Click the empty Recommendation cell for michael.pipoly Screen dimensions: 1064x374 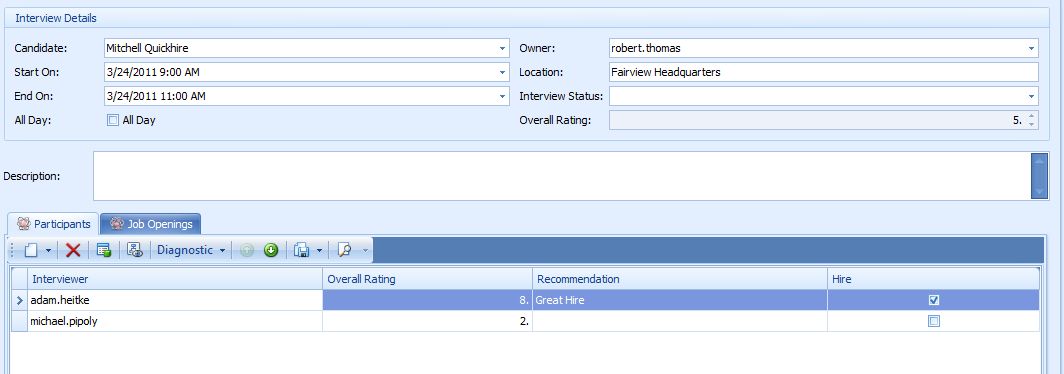click(679, 321)
